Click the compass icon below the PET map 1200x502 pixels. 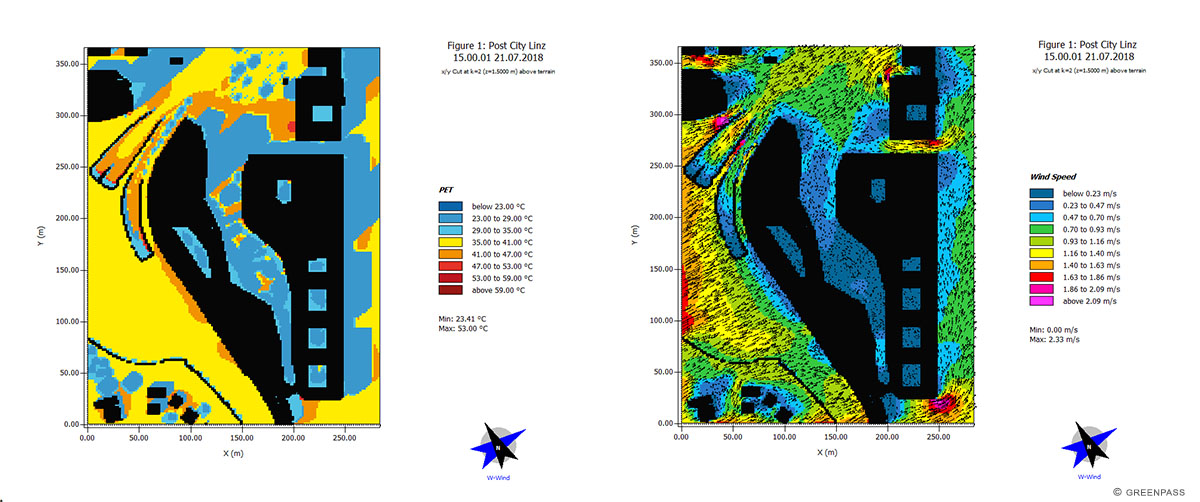[x=497, y=449]
